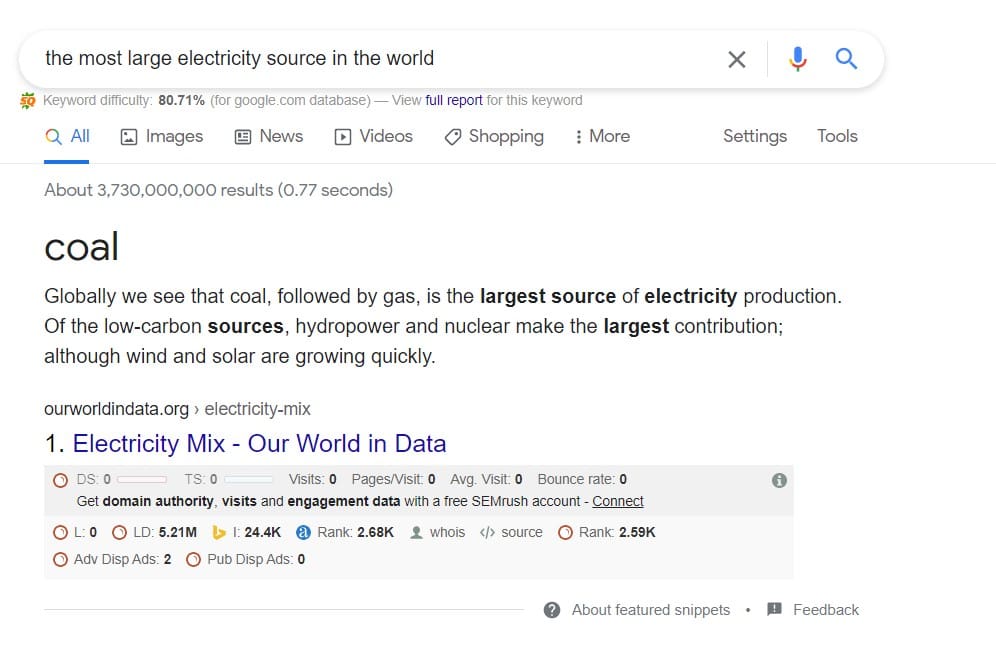Switch to the News tab

click(x=269, y=136)
